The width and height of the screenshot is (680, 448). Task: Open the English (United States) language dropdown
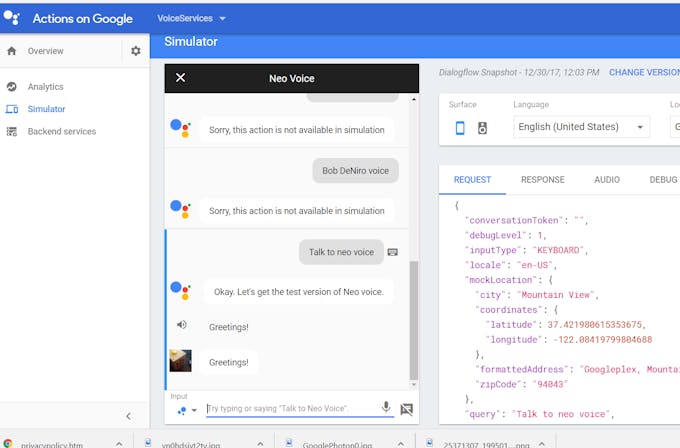[x=581, y=127]
